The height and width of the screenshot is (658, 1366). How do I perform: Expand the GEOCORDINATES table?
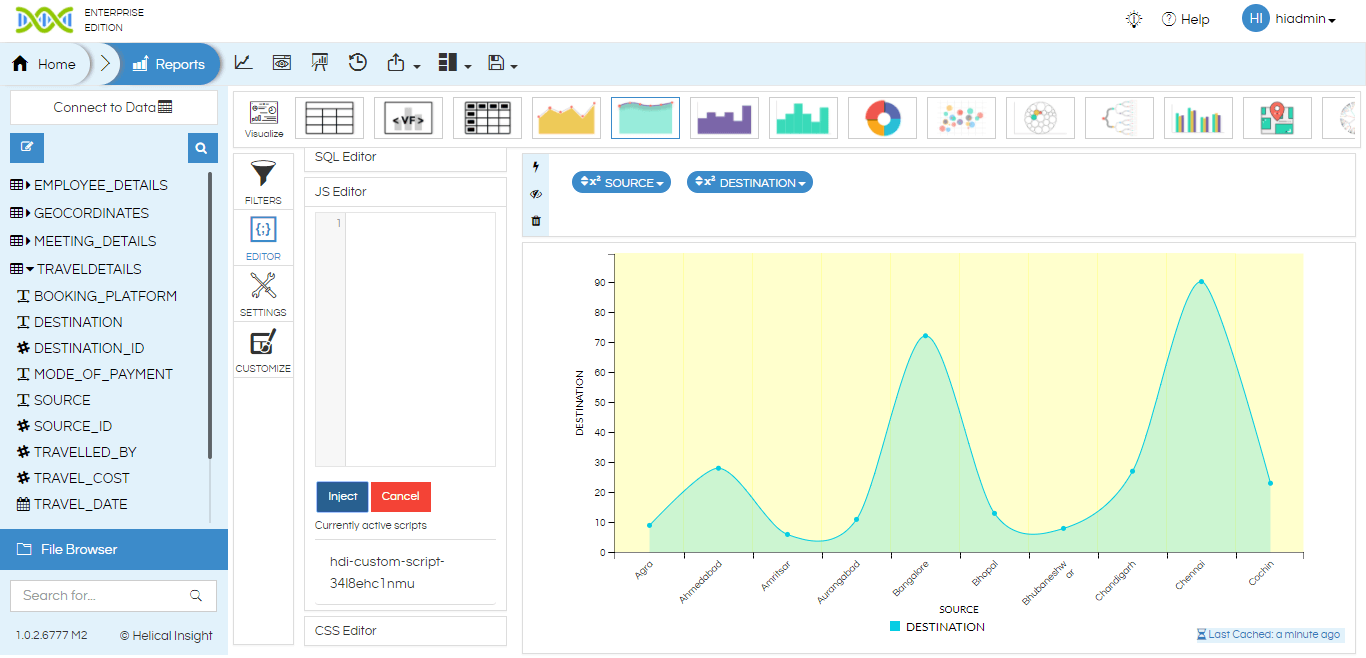tap(80, 213)
